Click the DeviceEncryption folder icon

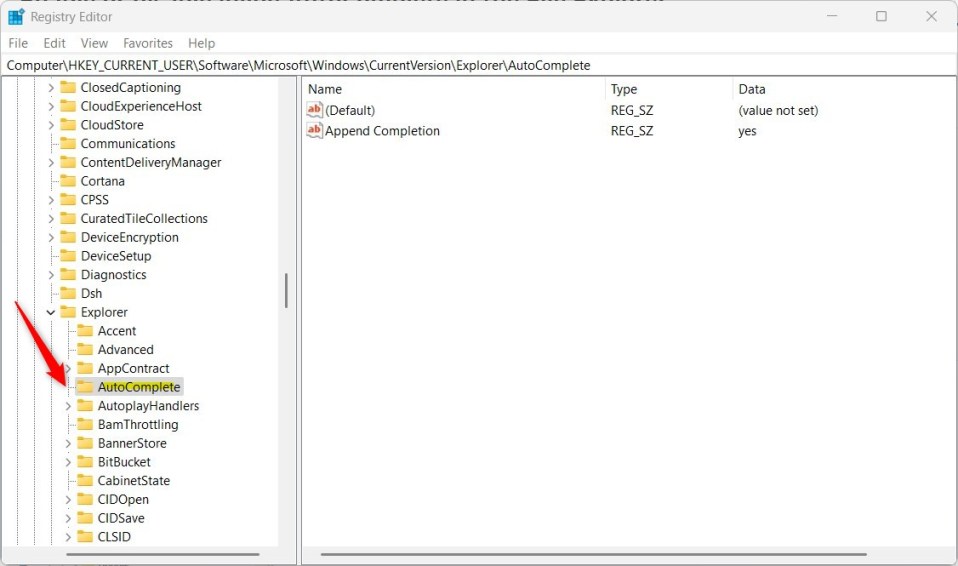coord(68,237)
